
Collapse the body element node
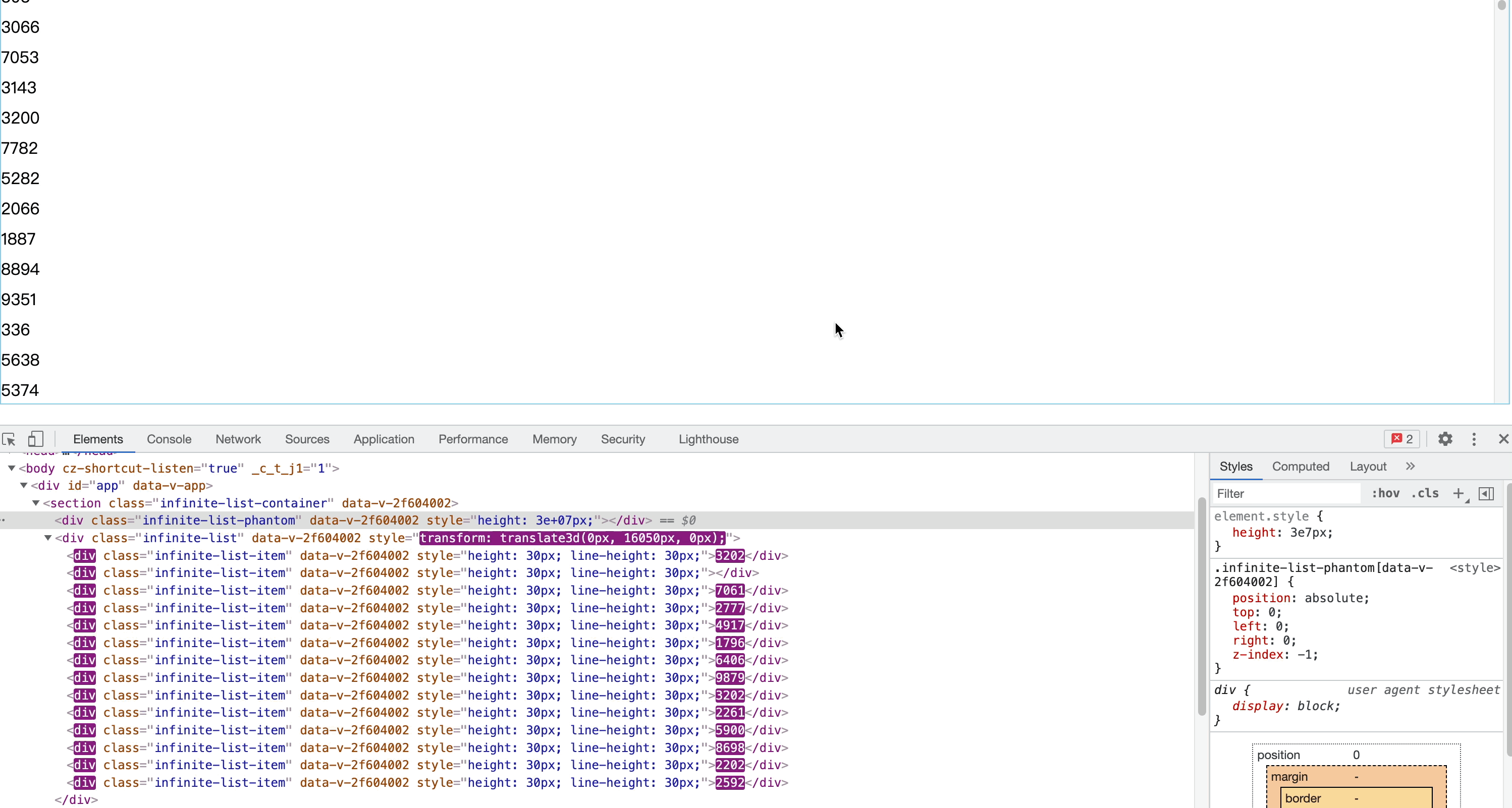12,468
